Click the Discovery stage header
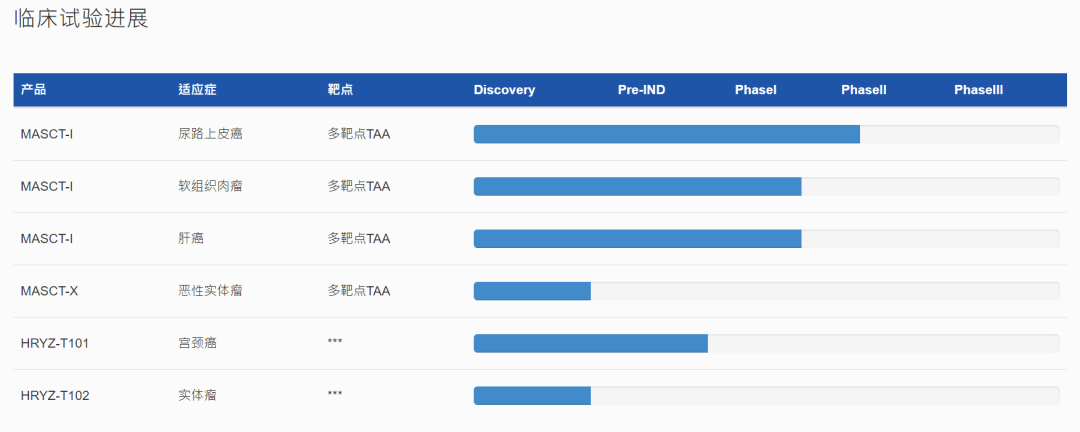The image size is (1080, 432). tap(504, 90)
